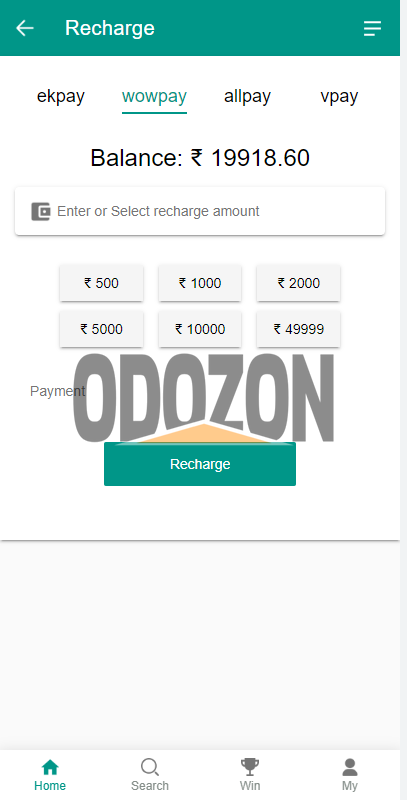Image resolution: width=407 pixels, height=800 pixels.
Task: Tap the Win trophy icon
Action: 250,767
